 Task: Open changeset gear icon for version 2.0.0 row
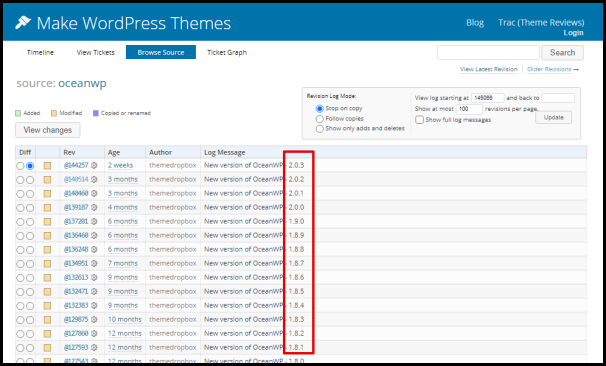click(x=94, y=208)
